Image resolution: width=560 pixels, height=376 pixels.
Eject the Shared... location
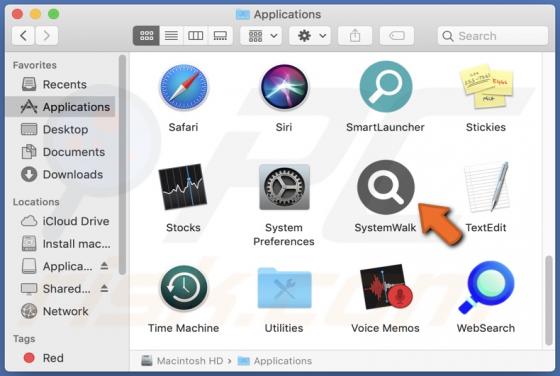click(104, 288)
